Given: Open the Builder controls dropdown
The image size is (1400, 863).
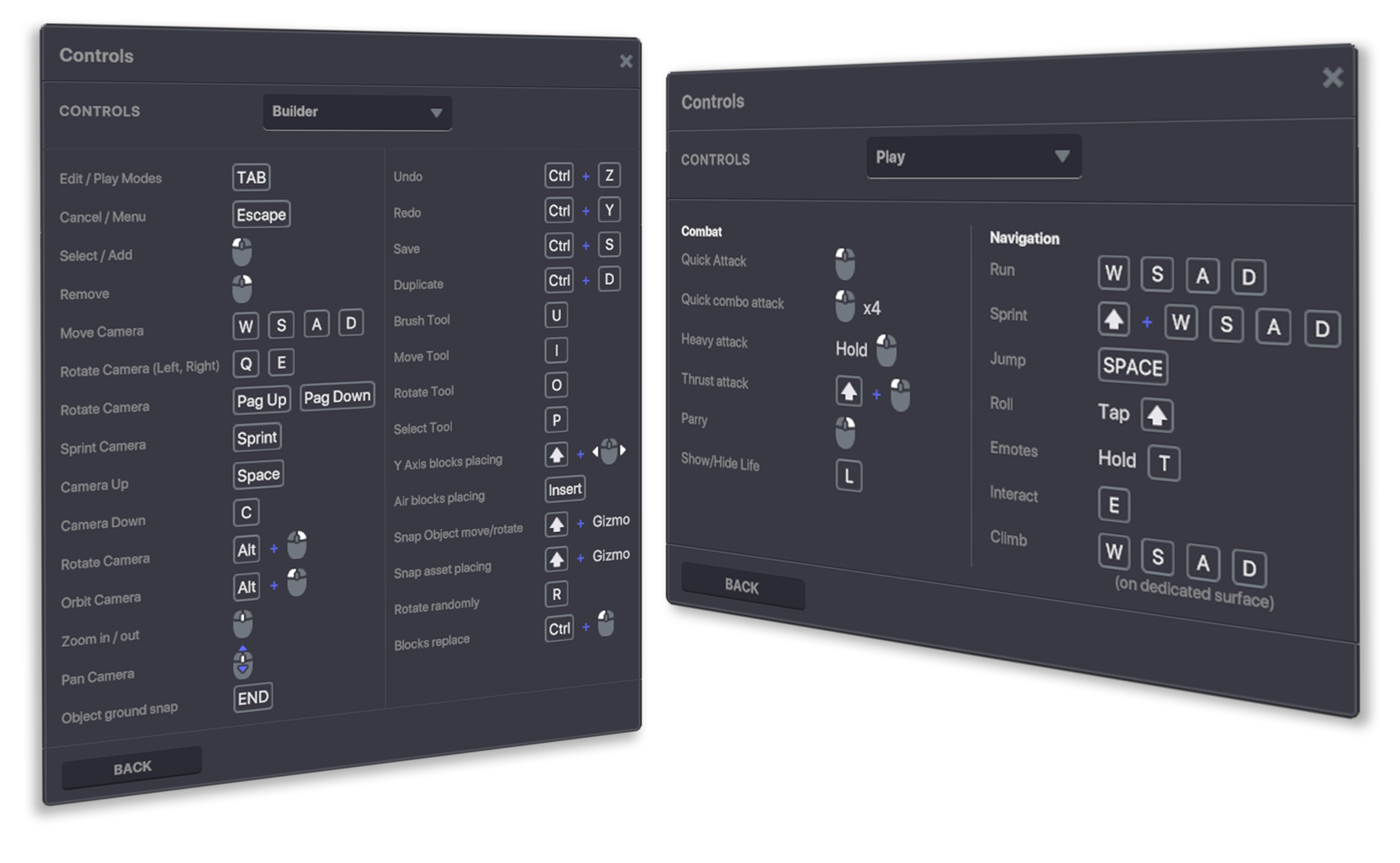Looking at the screenshot, I should coord(357,112).
